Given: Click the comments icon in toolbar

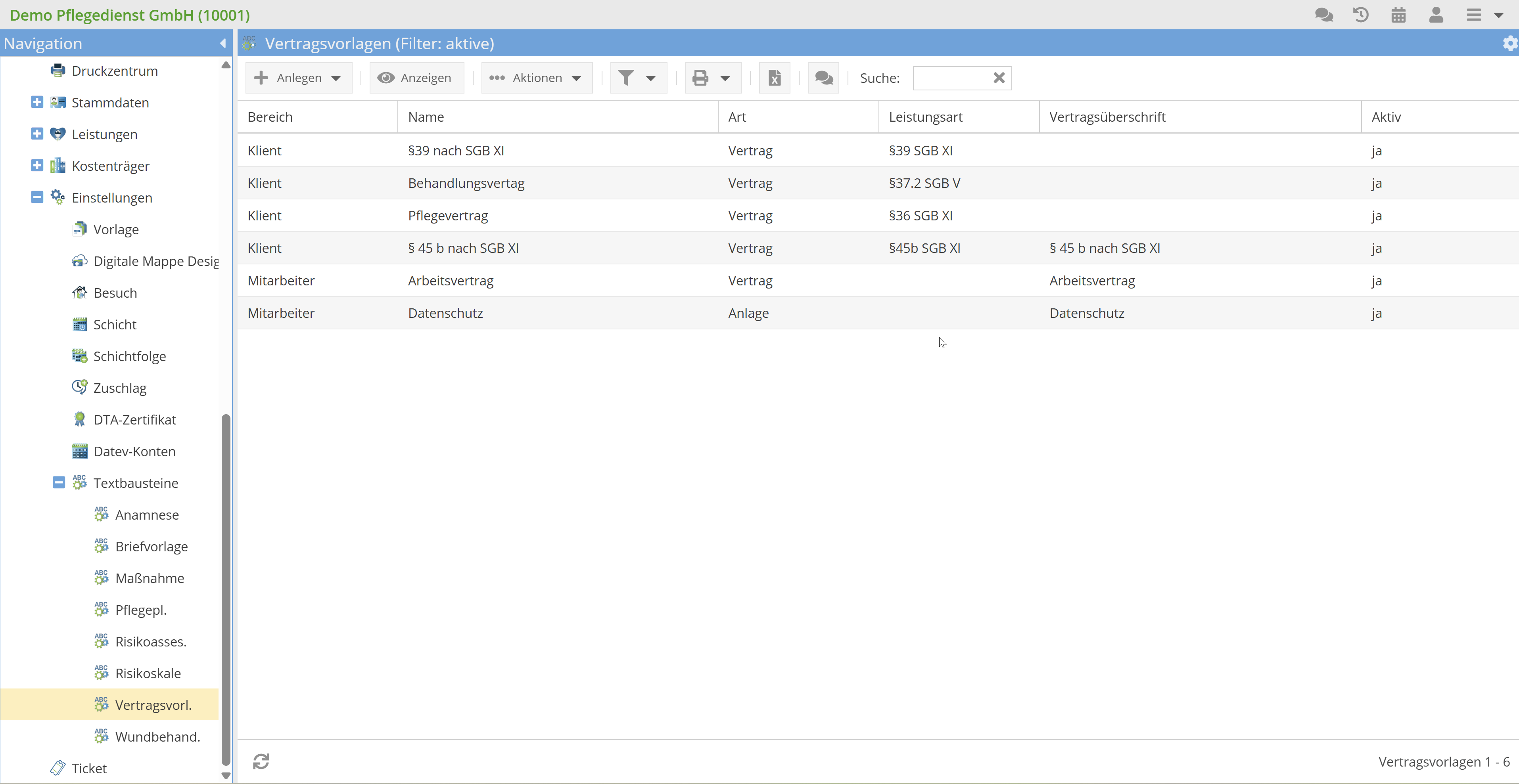Looking at the screenshot, I should [x=823, y=78].
